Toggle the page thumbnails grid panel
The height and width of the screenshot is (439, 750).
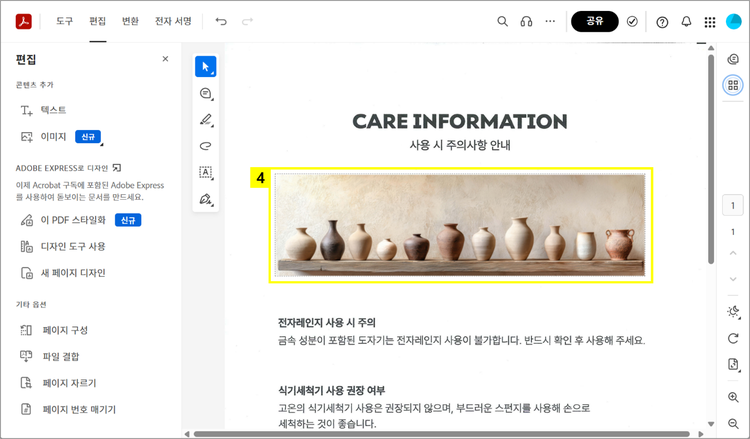click(733, 85)
